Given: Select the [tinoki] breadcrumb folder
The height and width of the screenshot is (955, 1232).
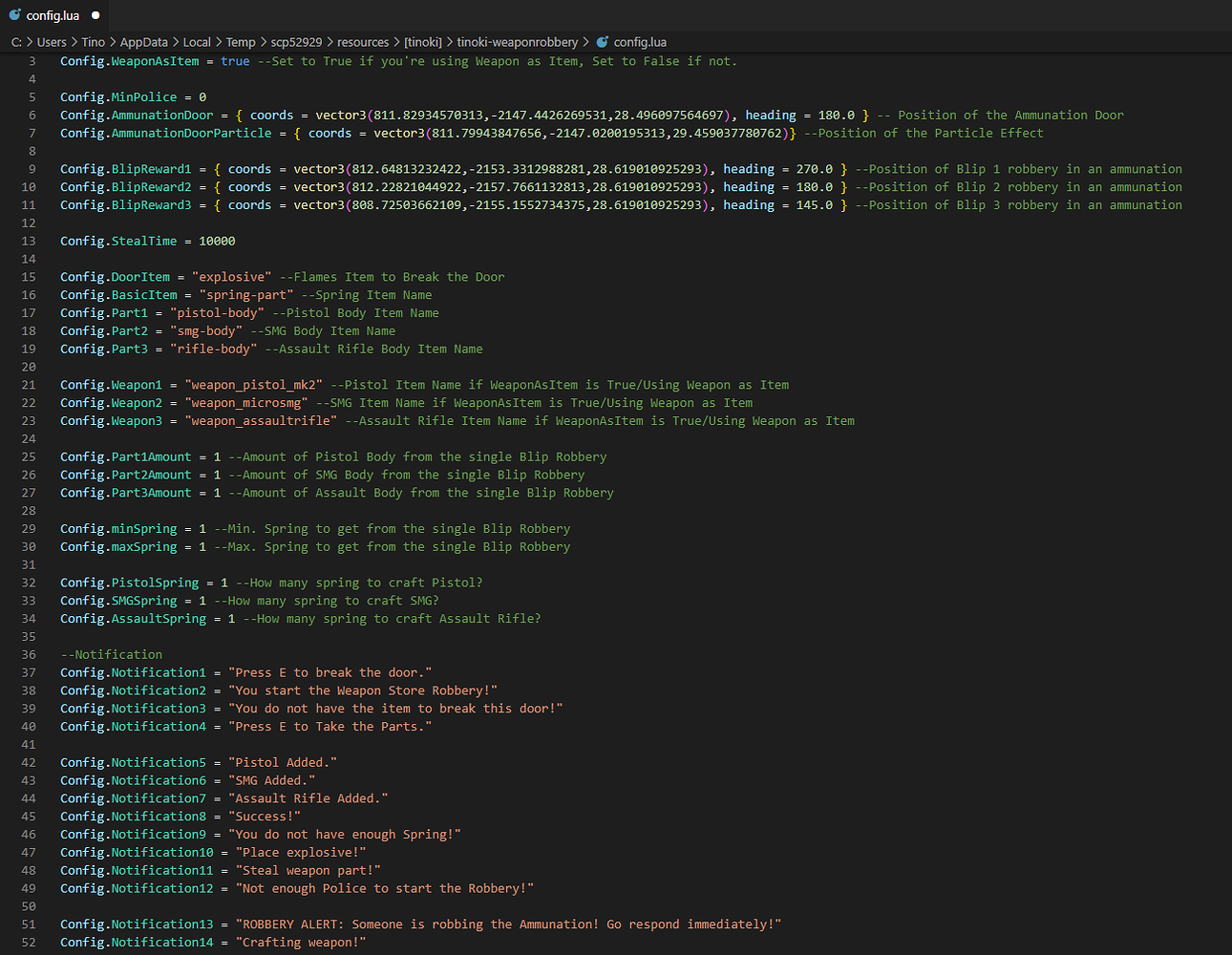Looking at the screenshot, I should 423,42.
